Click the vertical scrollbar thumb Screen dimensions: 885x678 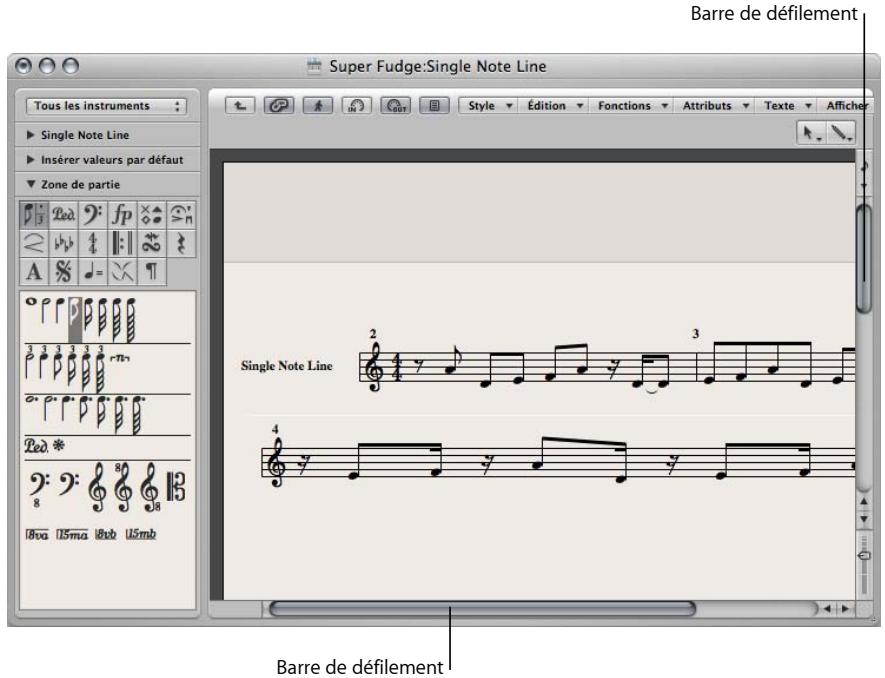tap(864, 257)
